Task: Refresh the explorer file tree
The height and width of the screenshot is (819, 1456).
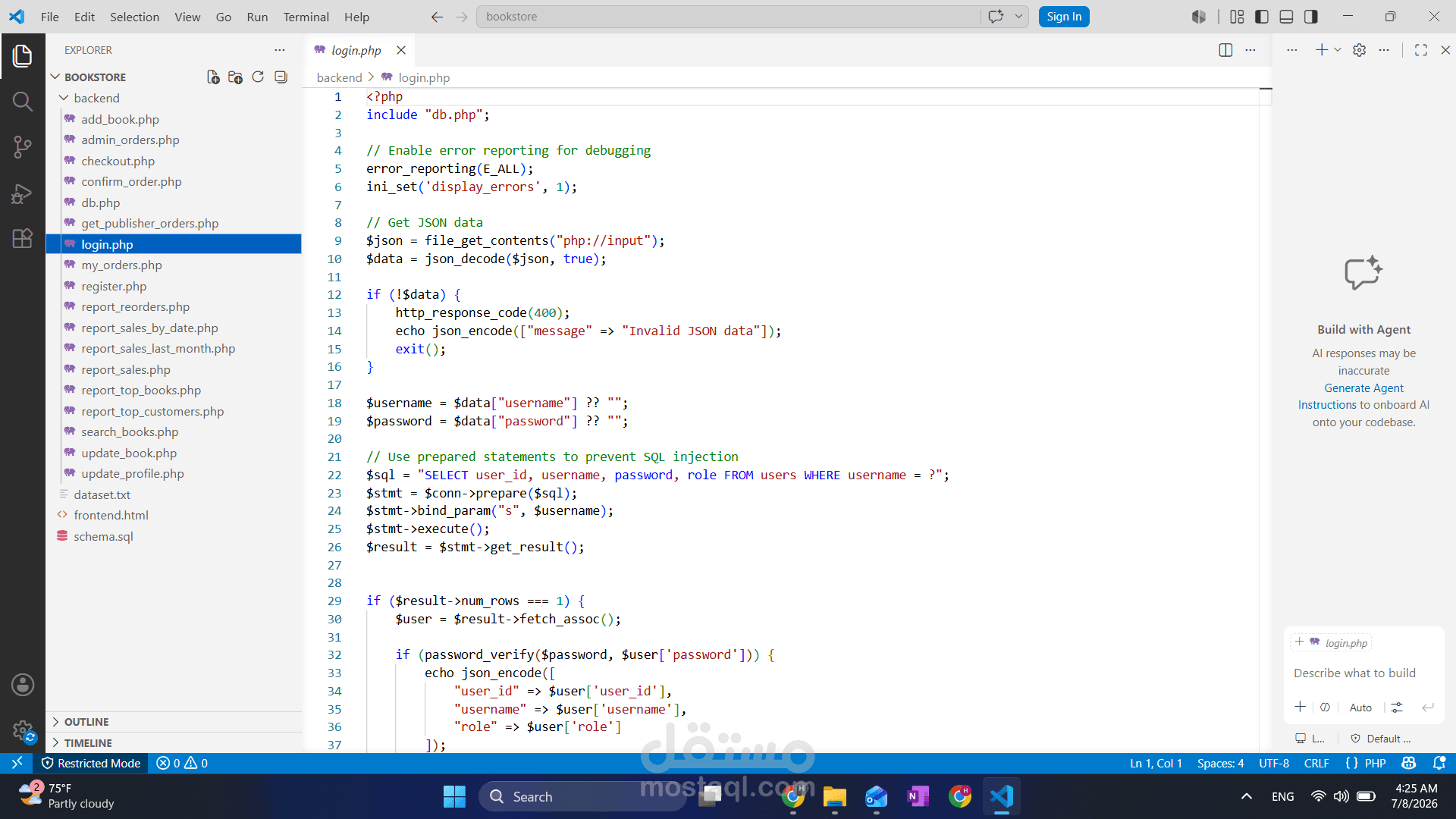Action: point(258,77)
